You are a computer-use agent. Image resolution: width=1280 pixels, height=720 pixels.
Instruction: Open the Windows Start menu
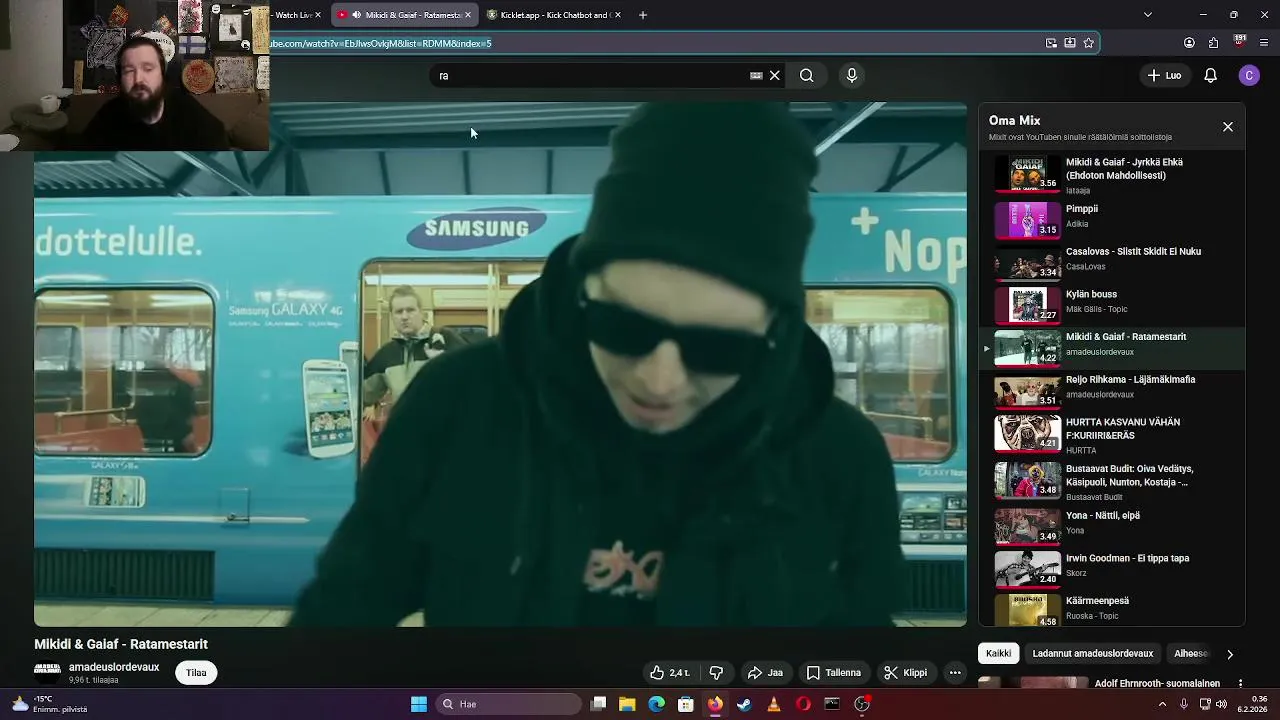pos(419,704)
